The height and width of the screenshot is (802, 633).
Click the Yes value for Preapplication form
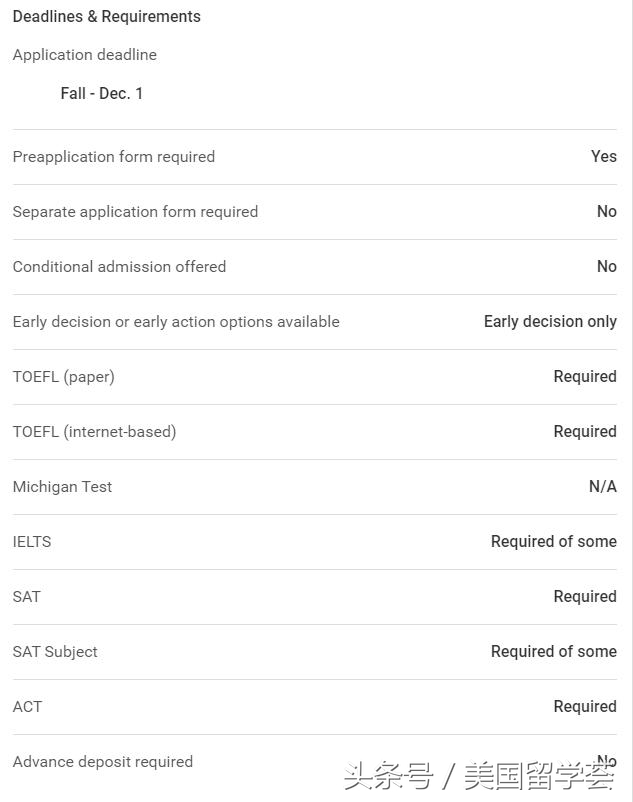click(603, 157)
